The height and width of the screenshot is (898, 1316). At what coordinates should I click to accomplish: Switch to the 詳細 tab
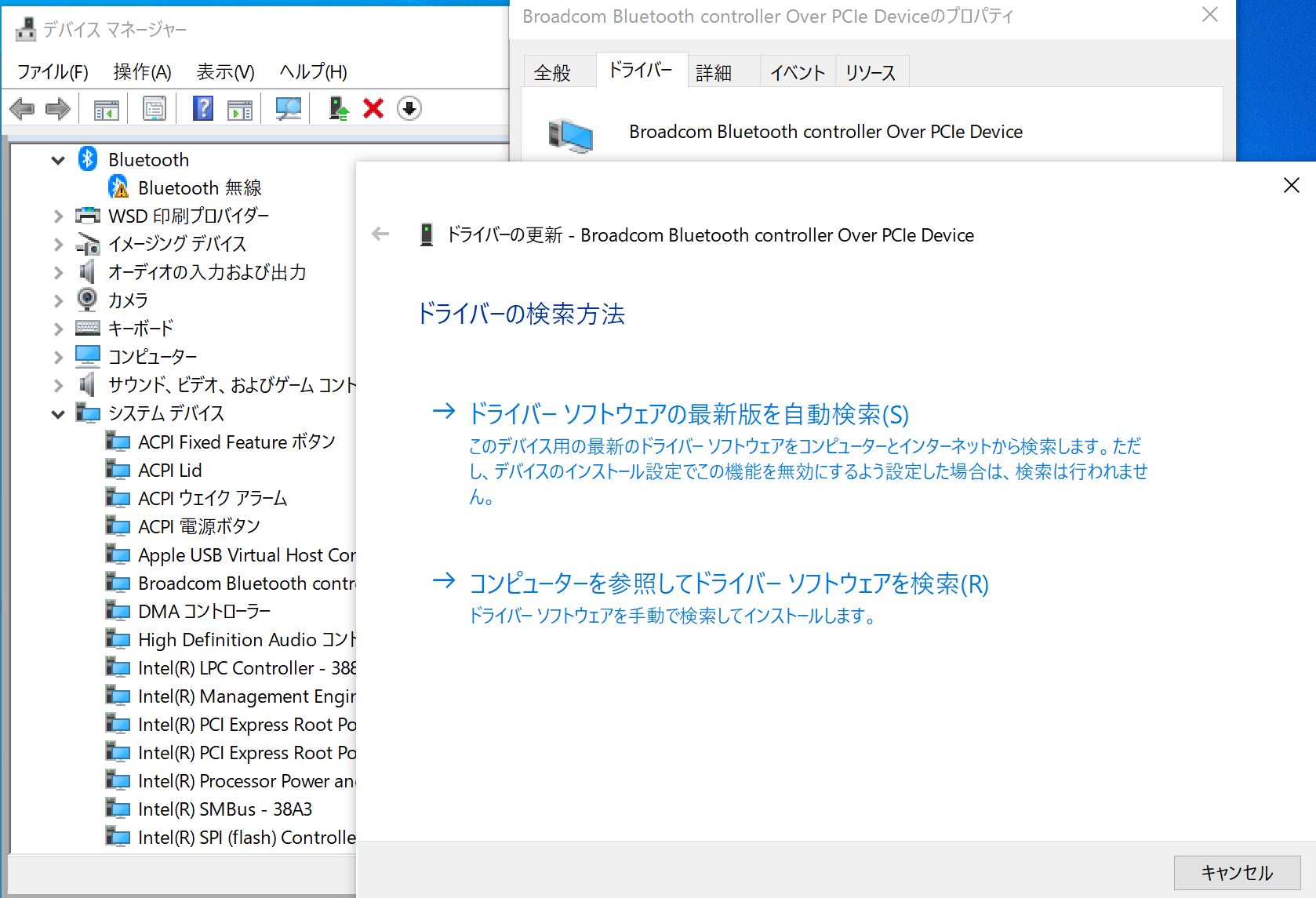[x=714, y=73]
